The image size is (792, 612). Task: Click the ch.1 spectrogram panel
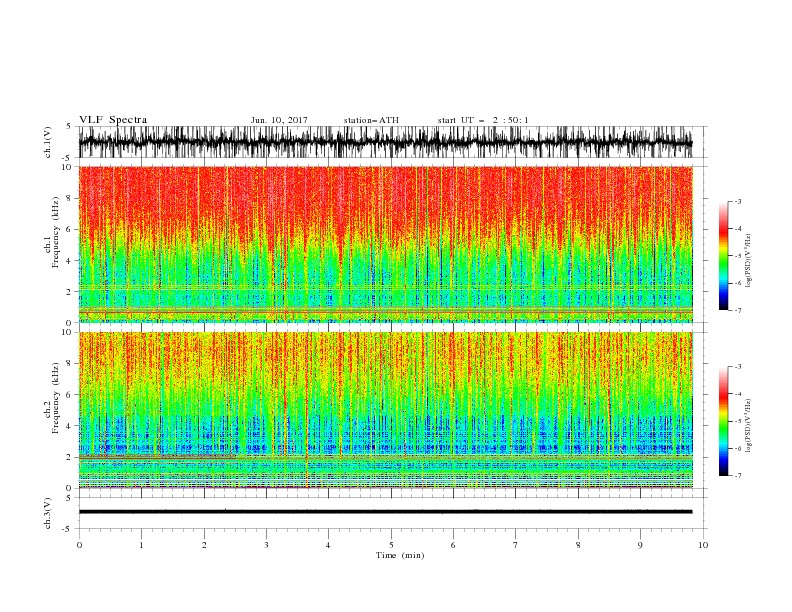(385, 244)
